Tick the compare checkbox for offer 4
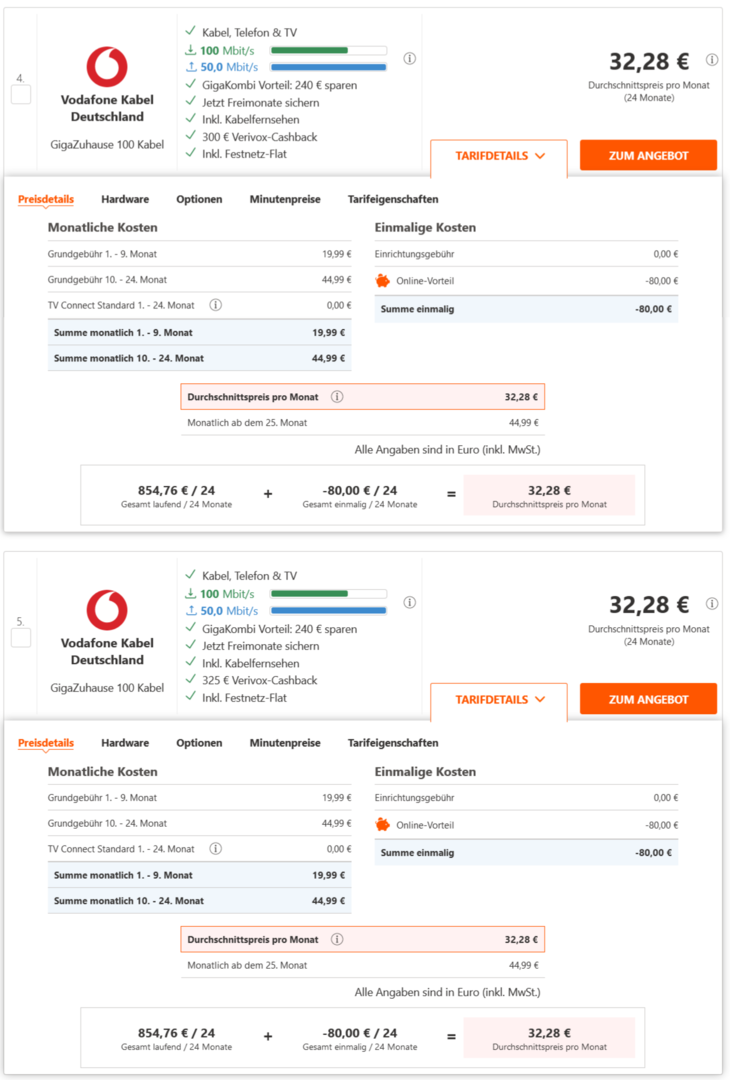730x1080 pixels. [x=21, y=95]
